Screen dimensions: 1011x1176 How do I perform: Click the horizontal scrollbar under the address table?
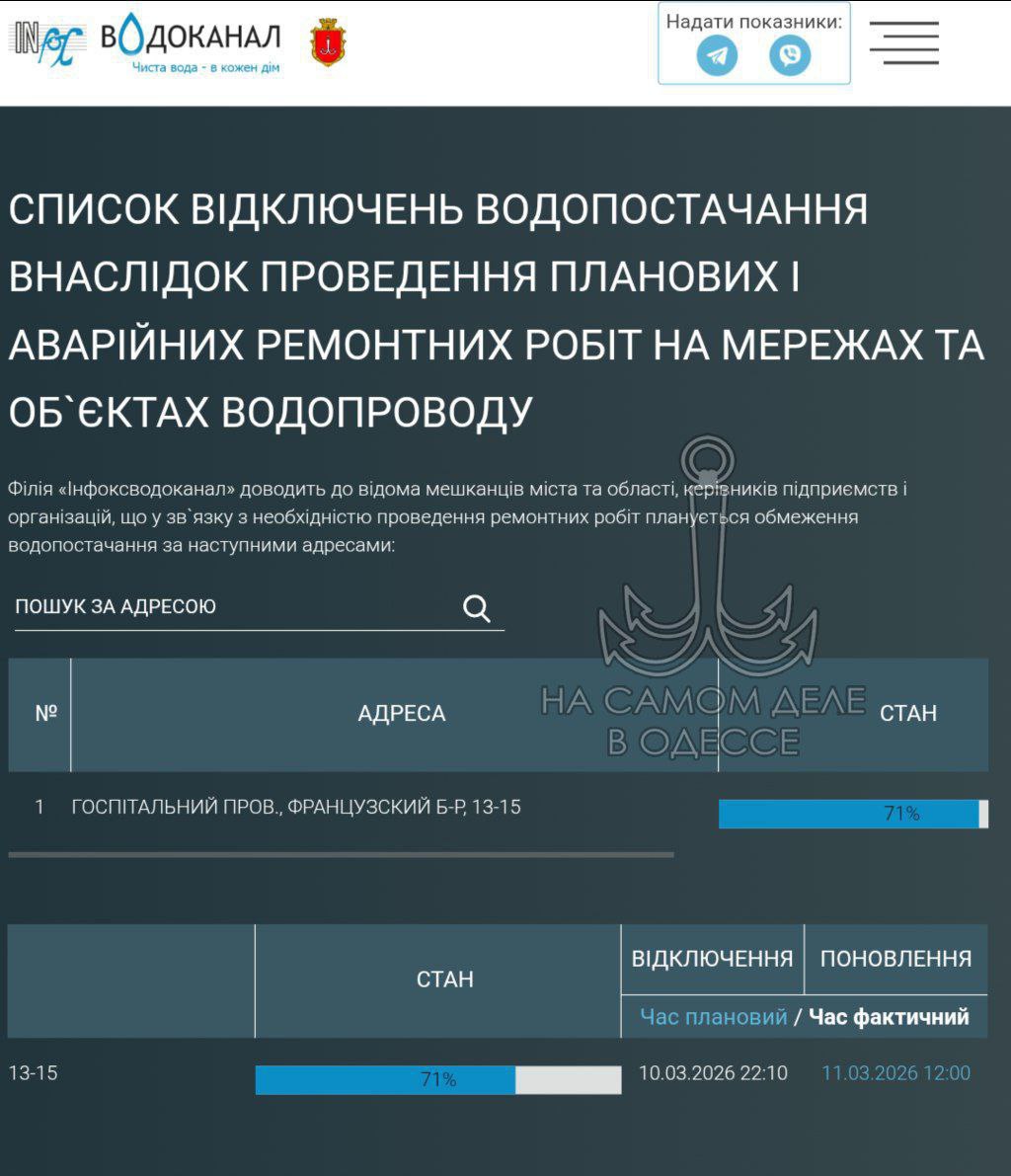(x=341, y=854)
